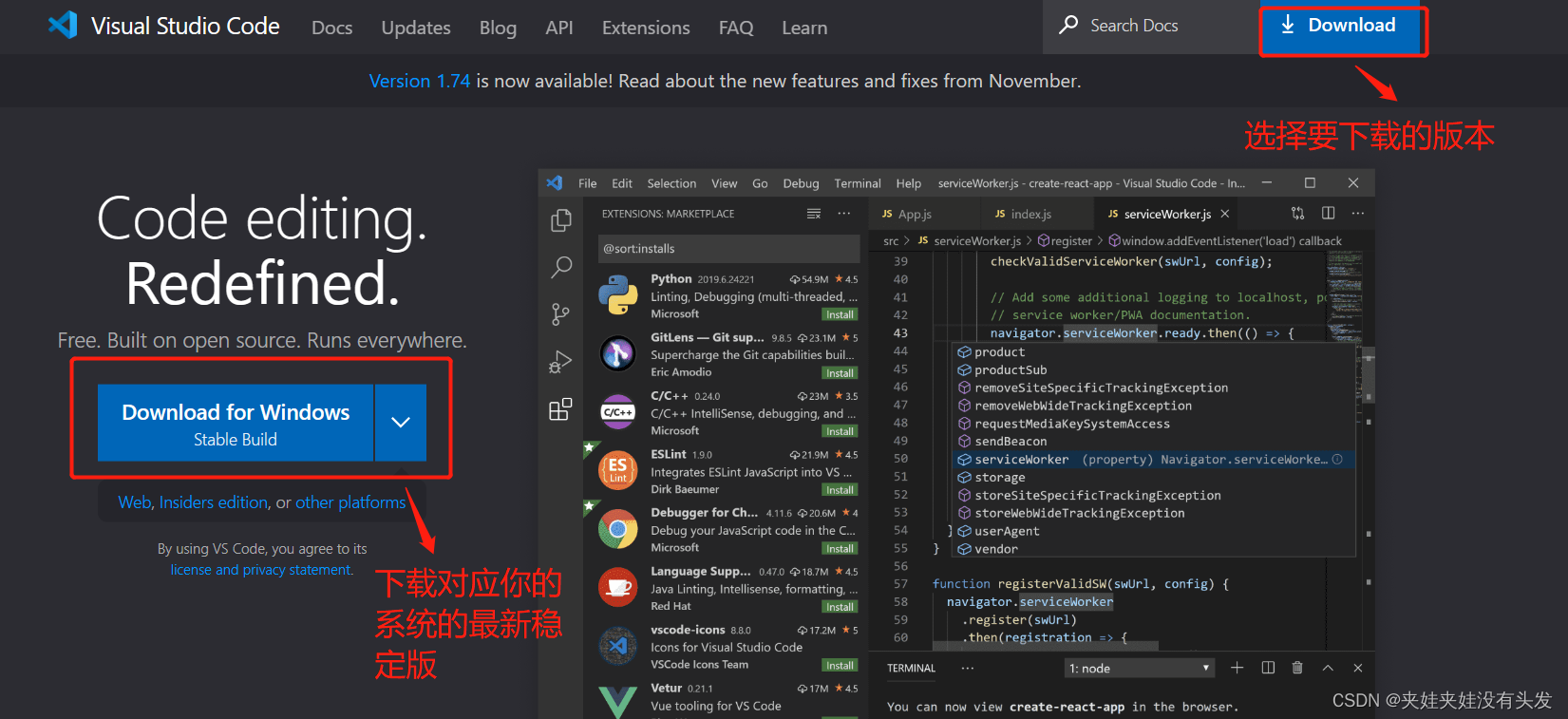
Task: Open the API link in the navbar
Action: (559, 28)
